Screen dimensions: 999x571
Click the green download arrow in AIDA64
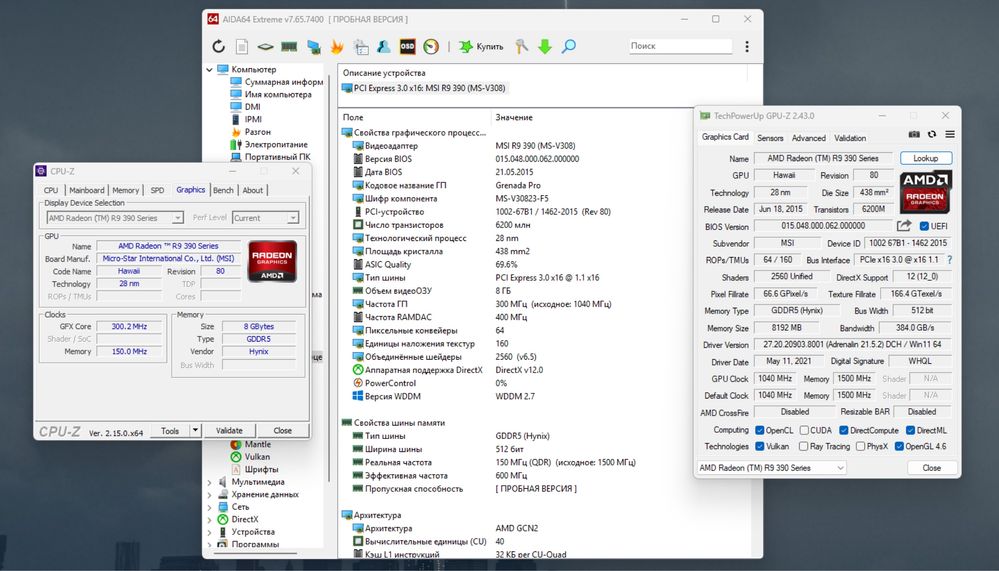(545, 46)
